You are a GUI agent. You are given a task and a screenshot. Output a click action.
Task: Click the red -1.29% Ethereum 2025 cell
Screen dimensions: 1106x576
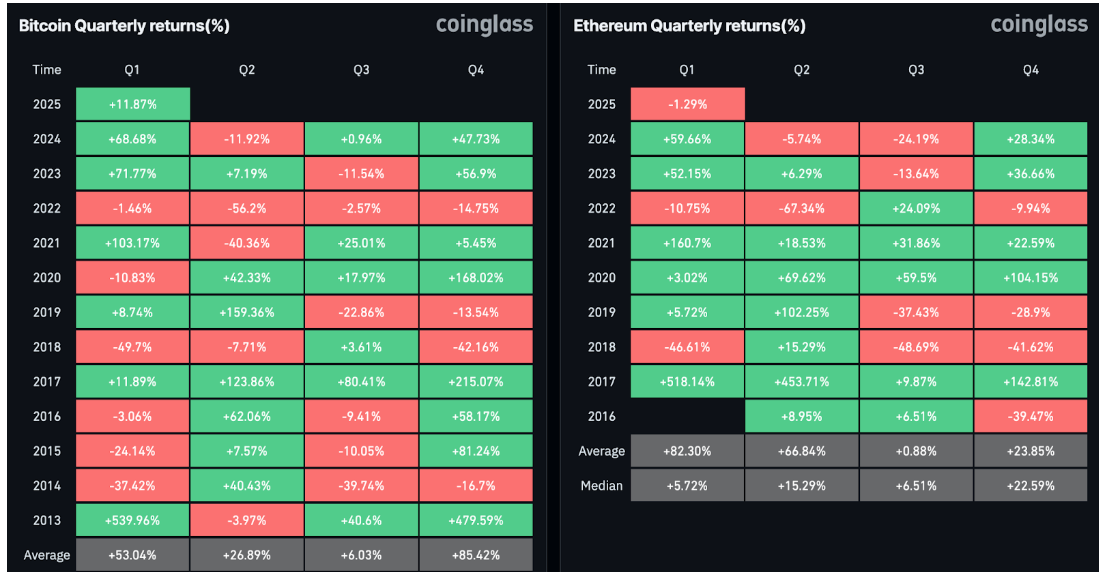pyautogui.click(x=687, y=105)
